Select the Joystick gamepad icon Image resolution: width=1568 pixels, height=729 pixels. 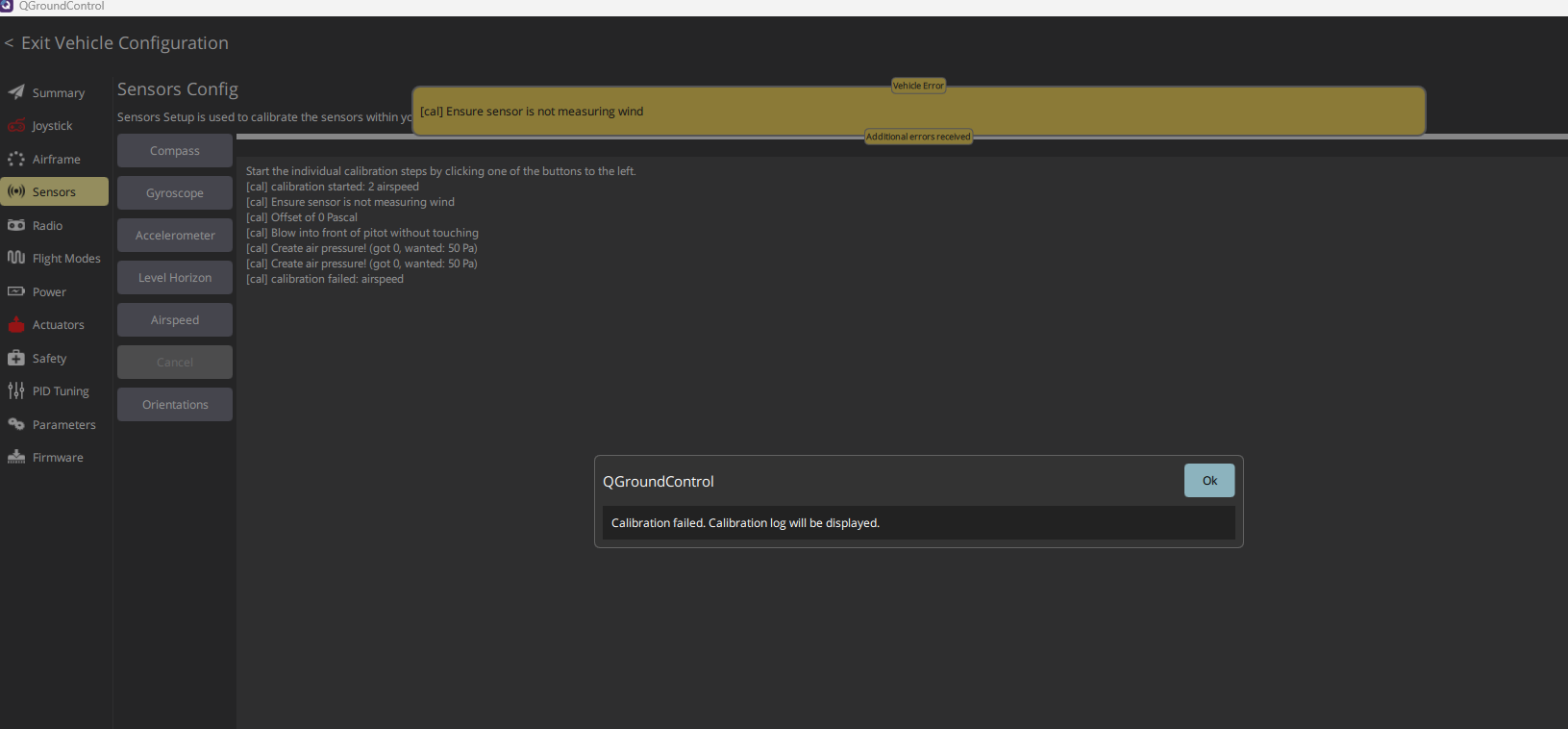16,126
